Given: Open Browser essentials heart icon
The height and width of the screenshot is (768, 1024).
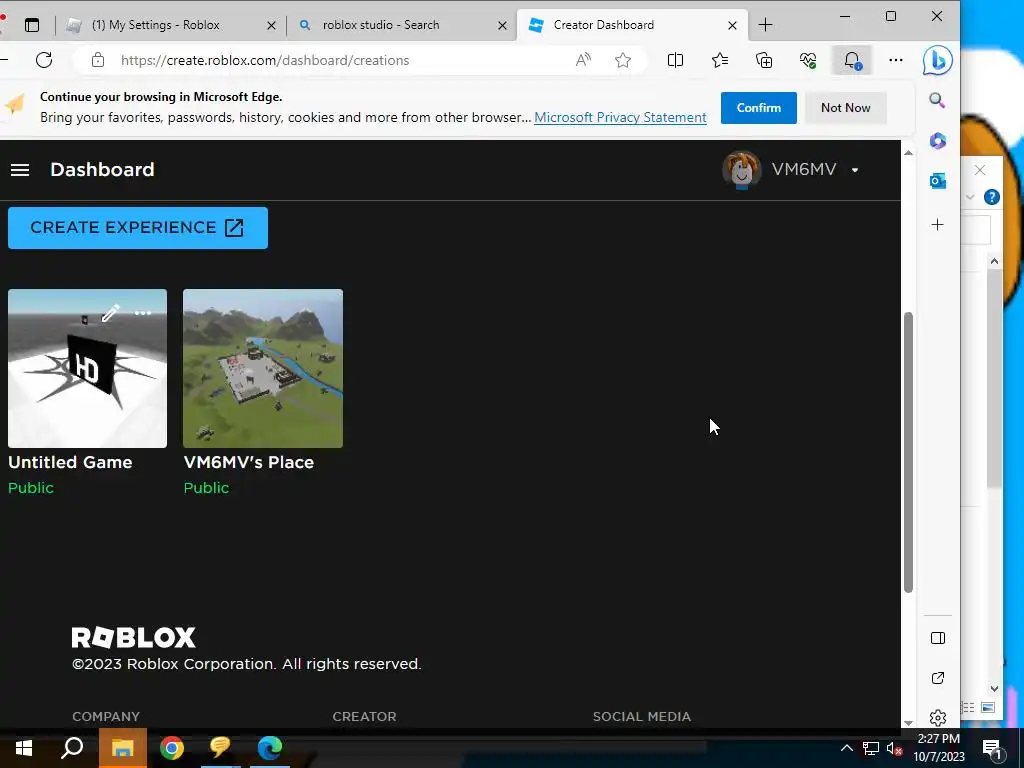Looking at the screenshot, I should (x=808, y=60).
